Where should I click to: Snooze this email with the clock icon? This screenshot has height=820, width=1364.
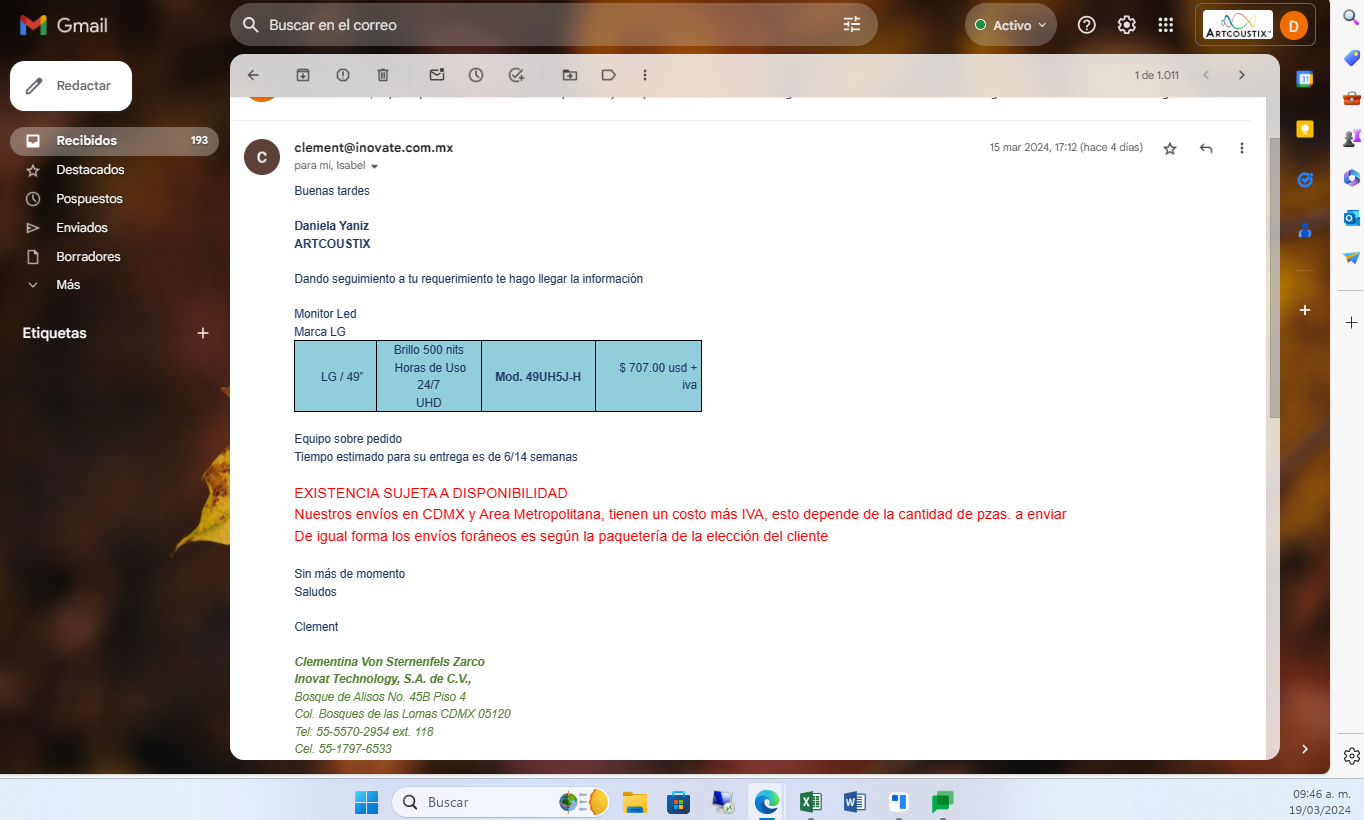coord(476,75)
